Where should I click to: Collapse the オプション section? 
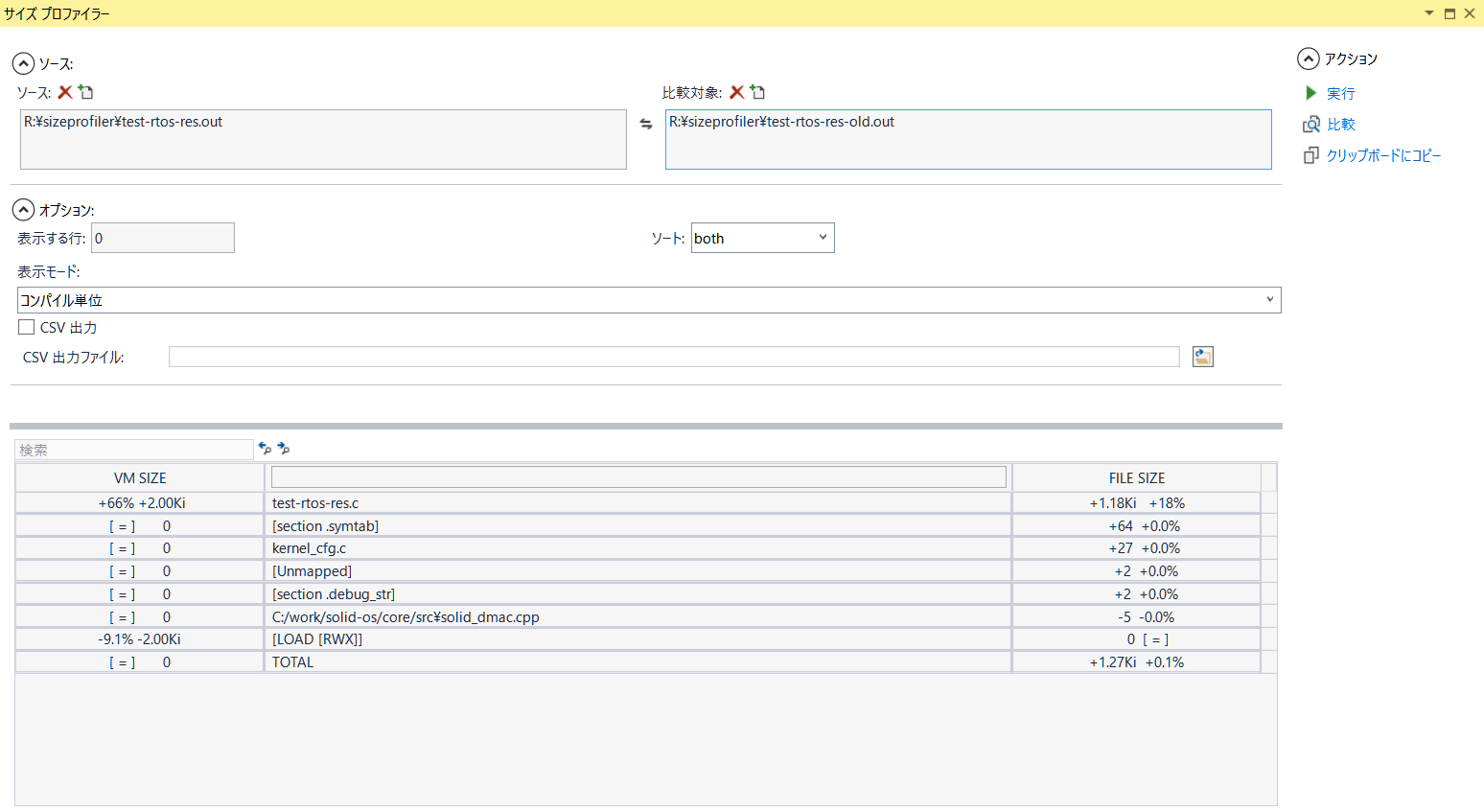[x=23, y=210]
